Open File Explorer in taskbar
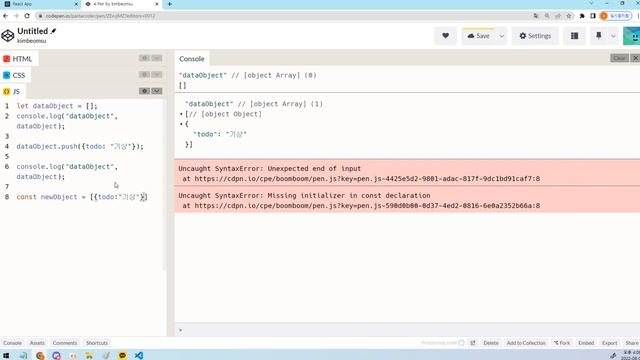This screenshot has height=360, width=640. click(x=89, y=356)
